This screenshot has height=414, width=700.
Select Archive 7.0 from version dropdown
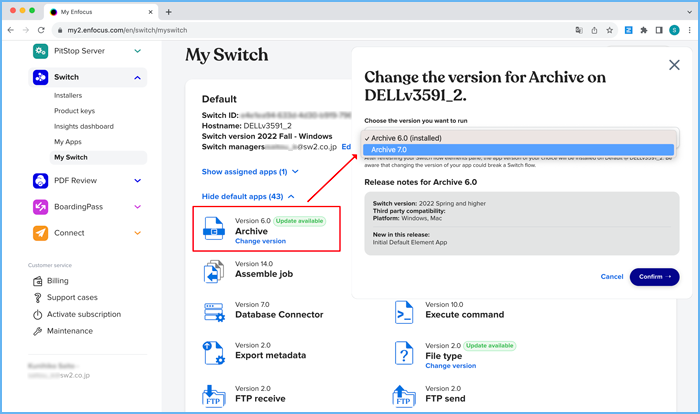click(518, 150)
